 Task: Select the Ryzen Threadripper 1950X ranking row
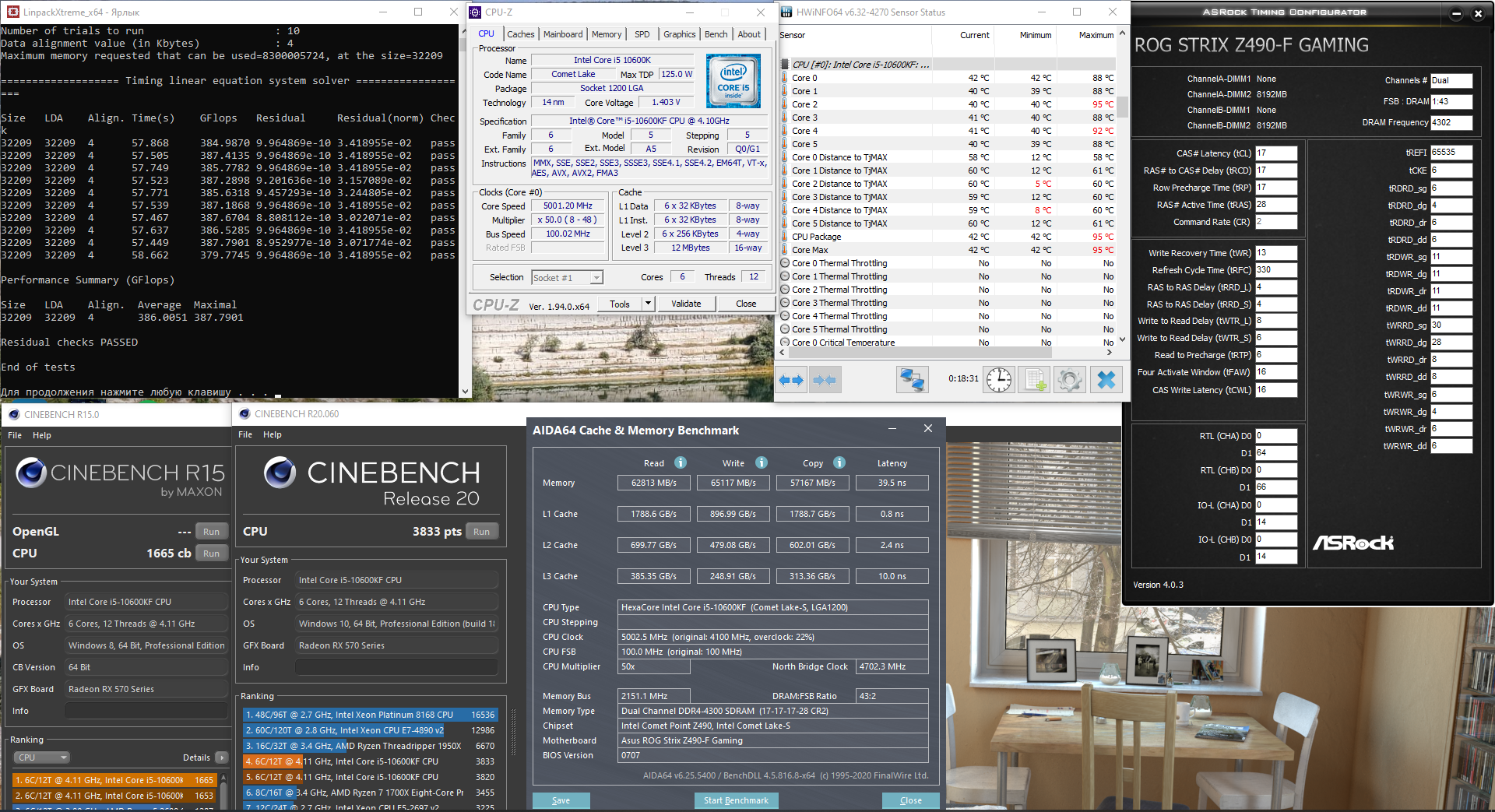370,746
